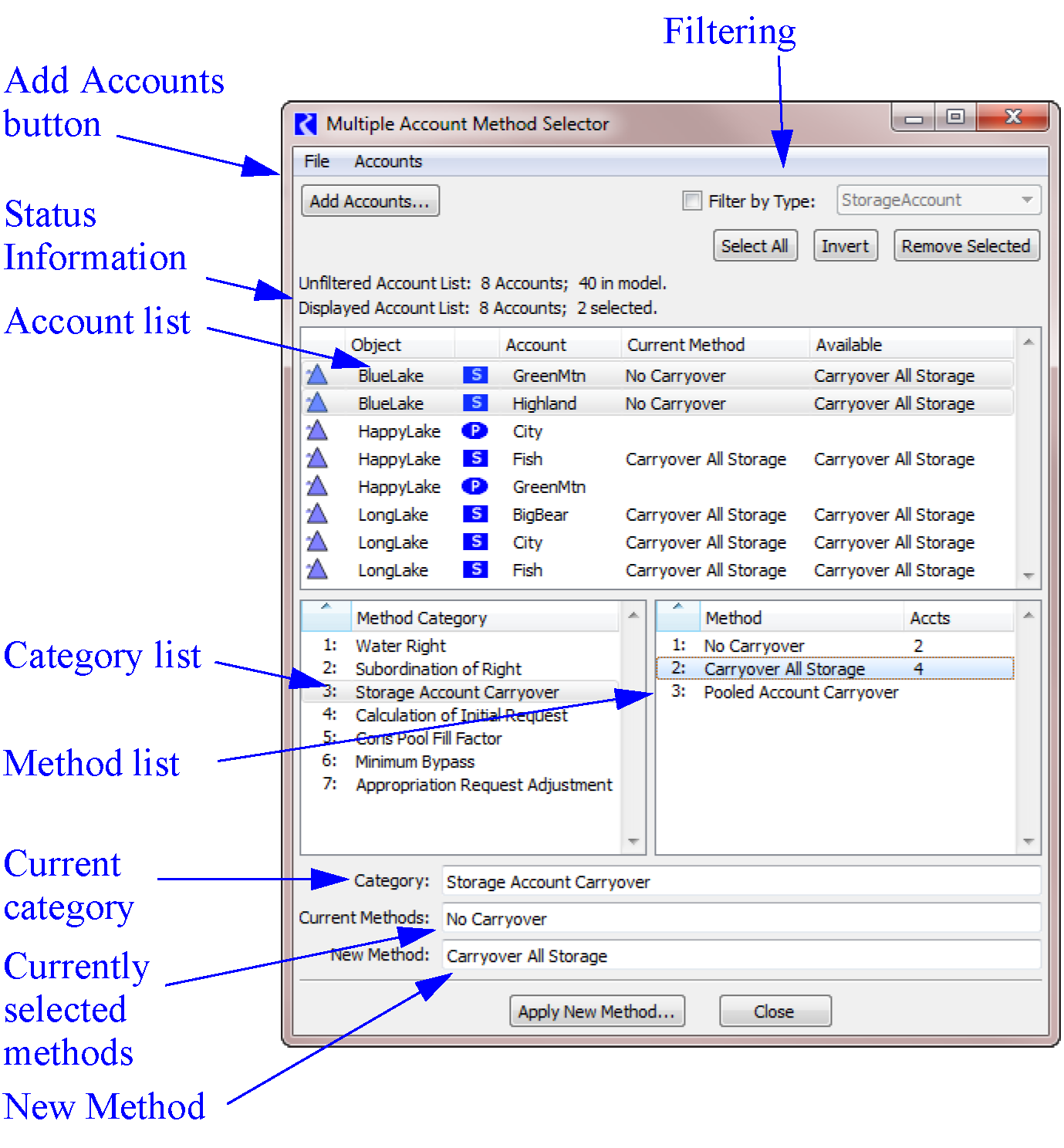
Task: Click the 'P' icon next to HappyLake City
Action: pyautogui.click(x=475, y=430)
